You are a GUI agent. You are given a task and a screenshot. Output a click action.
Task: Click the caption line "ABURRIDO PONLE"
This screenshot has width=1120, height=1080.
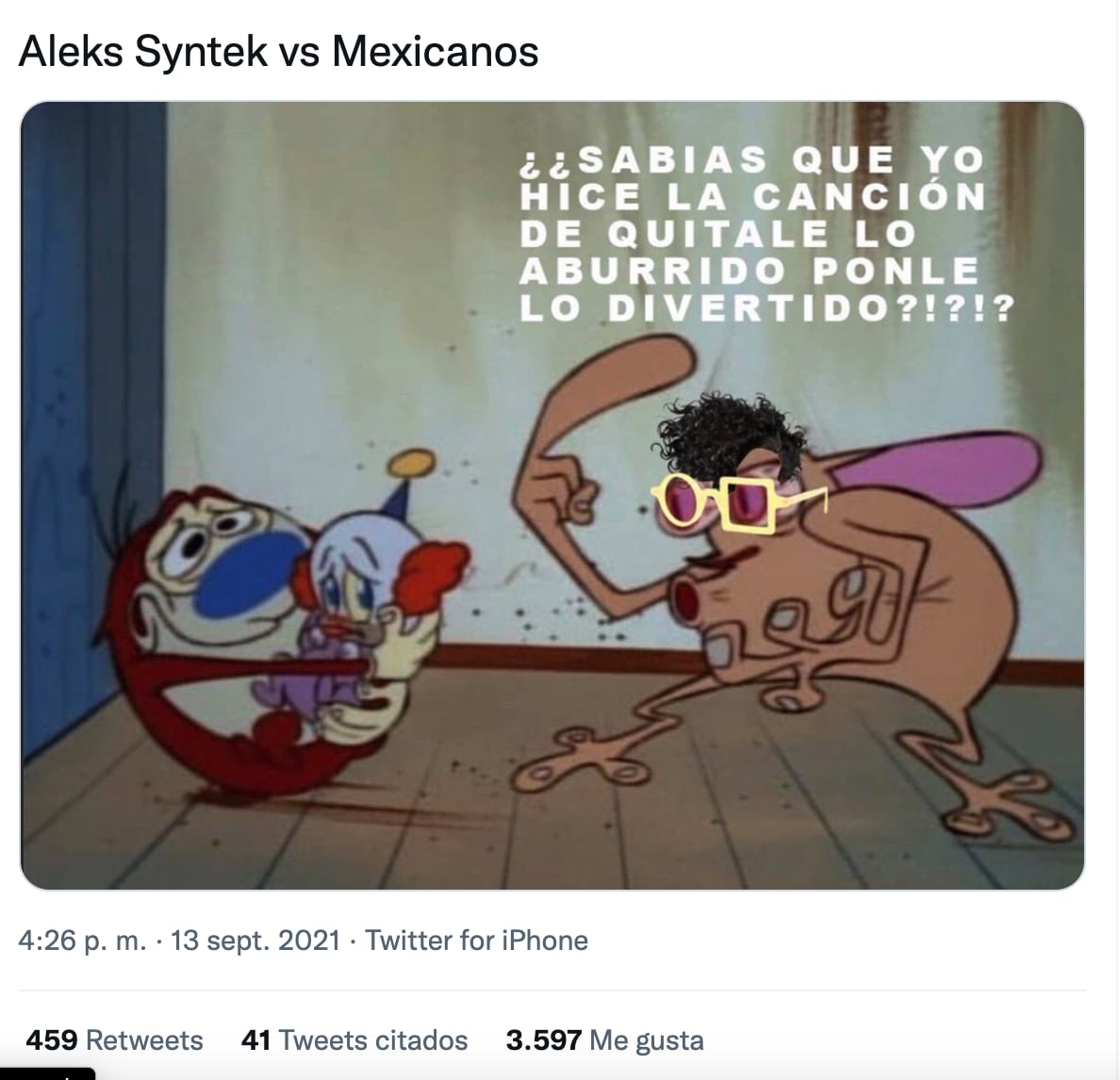pyautogui.click(x=750, y=271)
